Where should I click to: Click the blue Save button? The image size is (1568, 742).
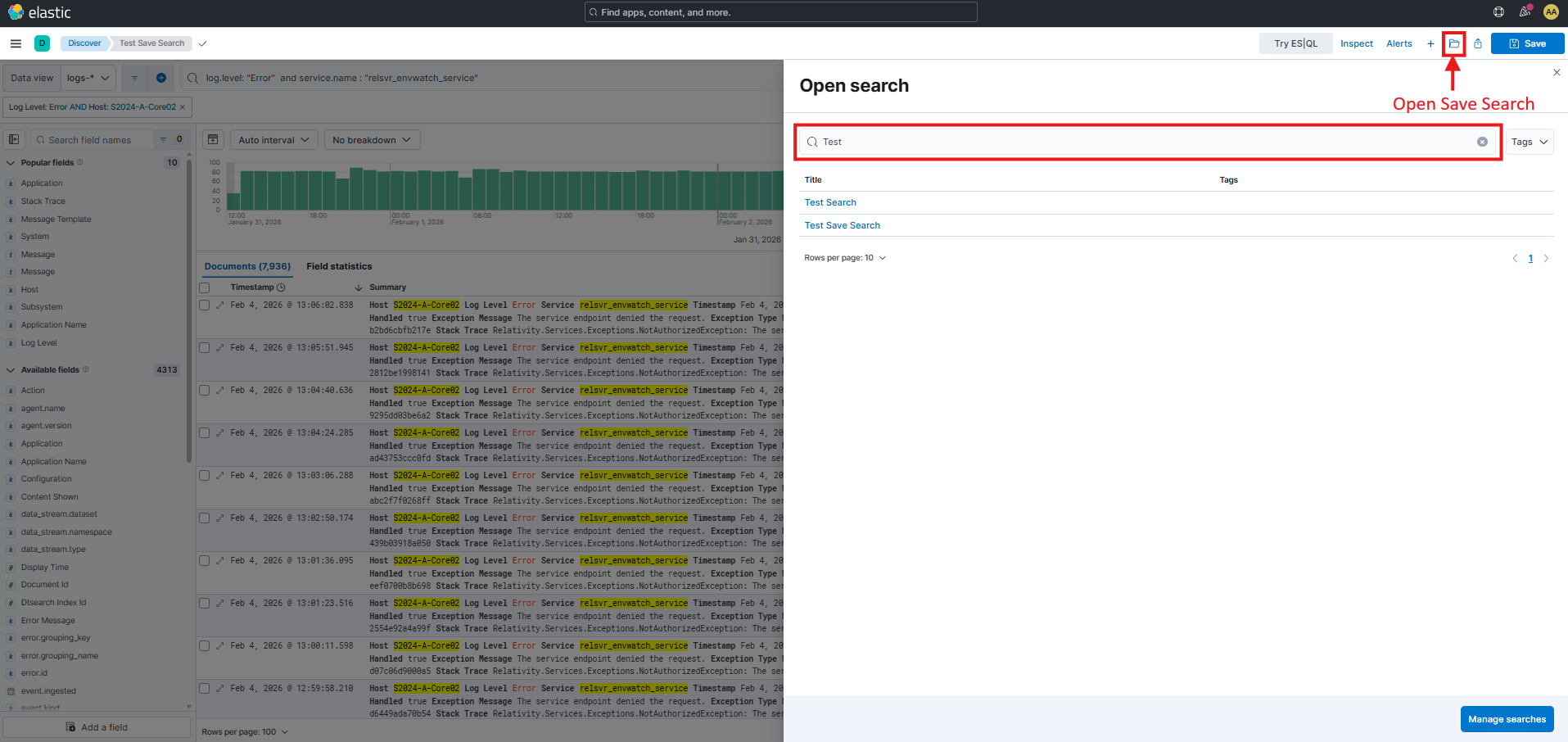click(x=1527, y=43)
